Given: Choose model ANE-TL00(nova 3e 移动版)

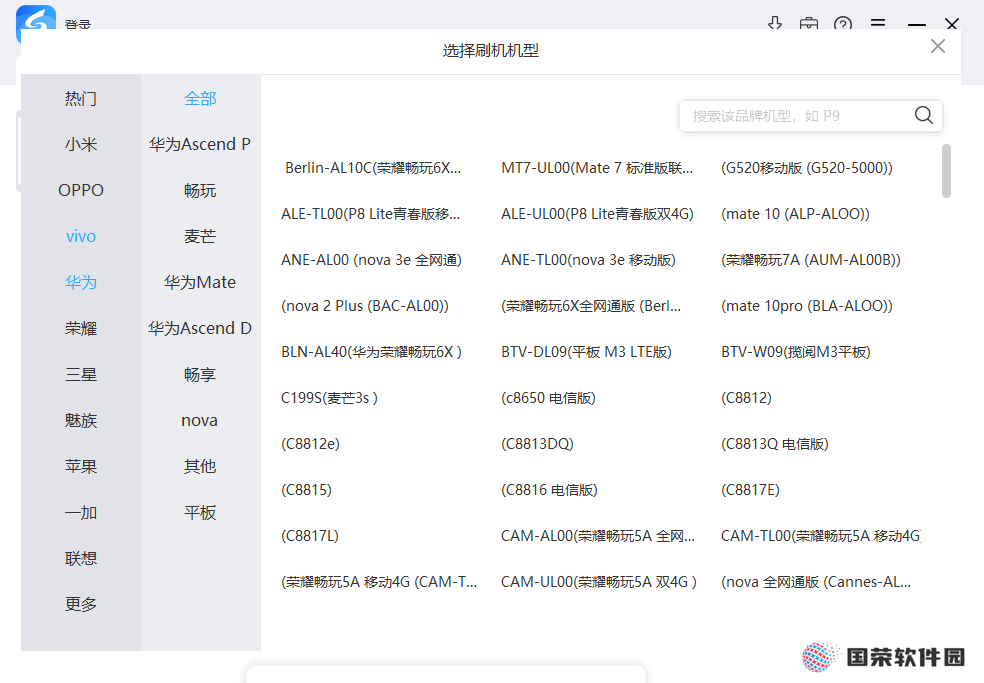Looking at the screenshot, I should [588, 260].
